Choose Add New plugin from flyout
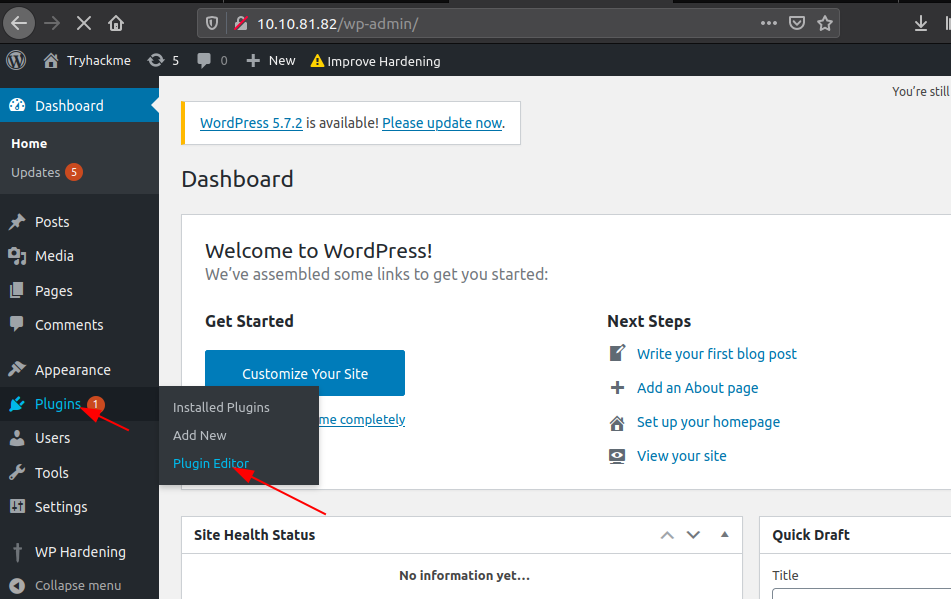The image size is (951, 599). tap(200, 435)
